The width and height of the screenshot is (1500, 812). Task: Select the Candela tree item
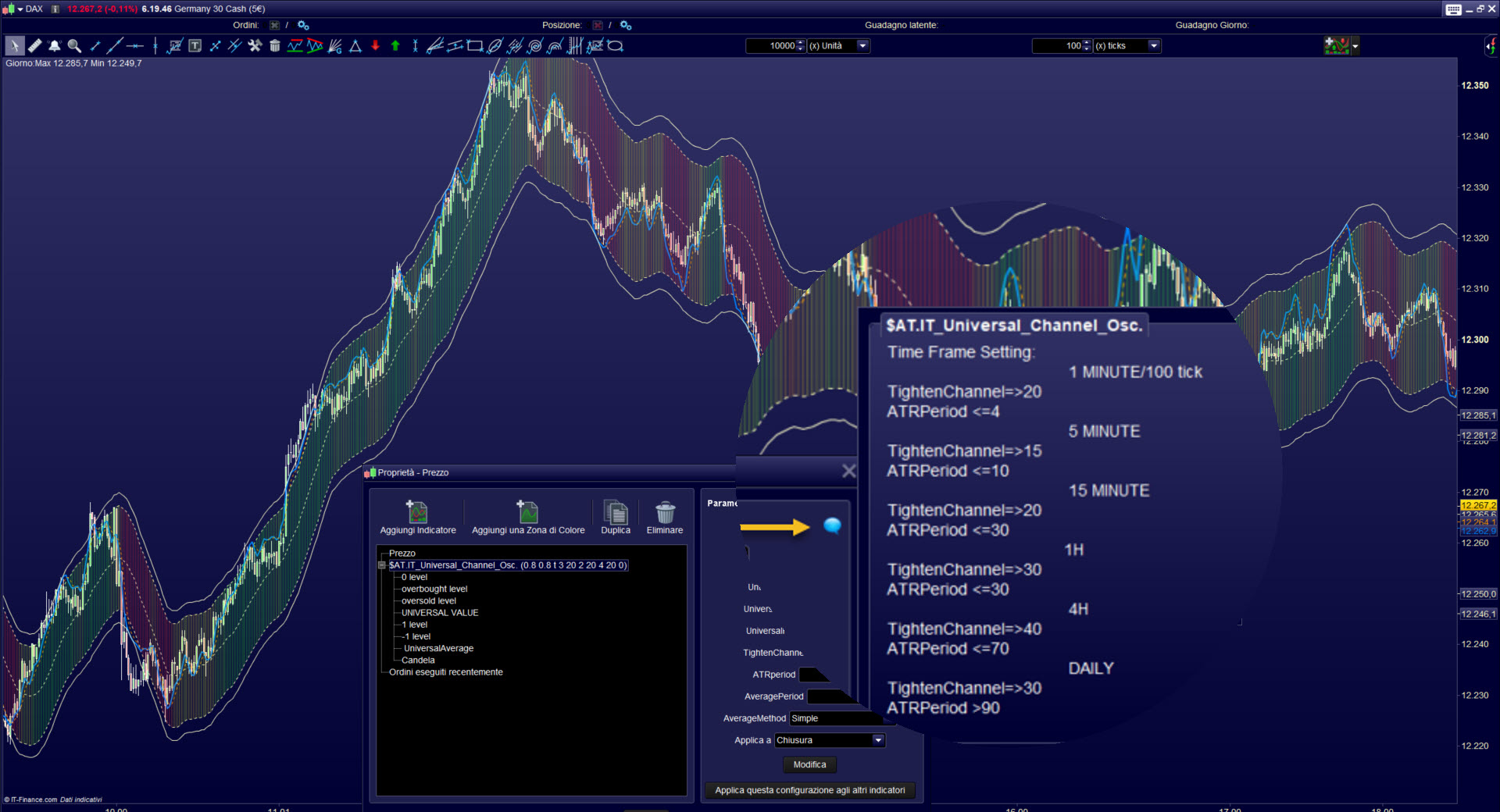[x=418, y=661]
